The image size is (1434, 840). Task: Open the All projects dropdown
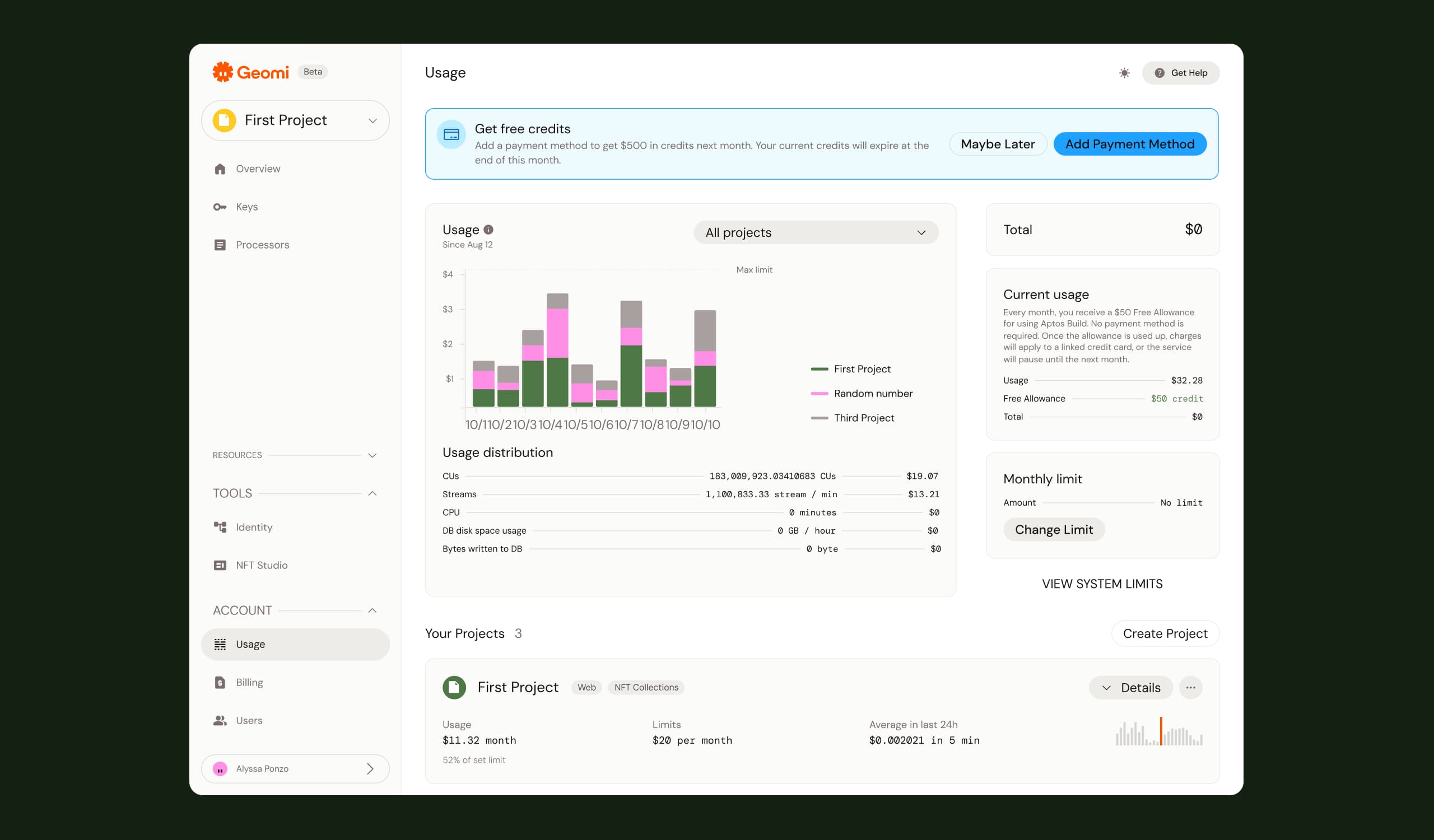816,232
